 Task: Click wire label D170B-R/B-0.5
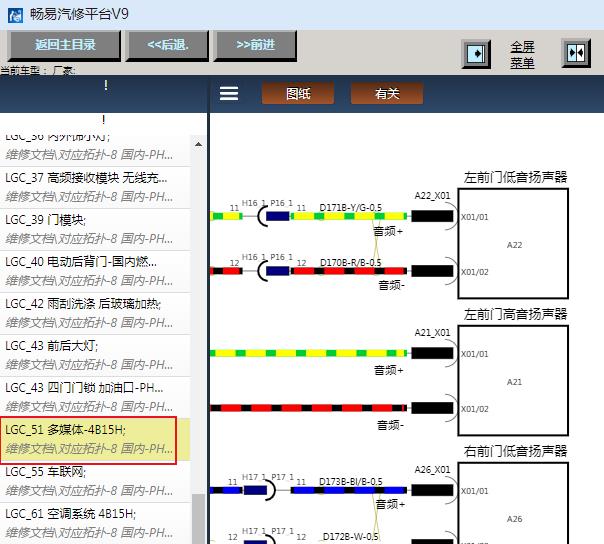(351, 263)
